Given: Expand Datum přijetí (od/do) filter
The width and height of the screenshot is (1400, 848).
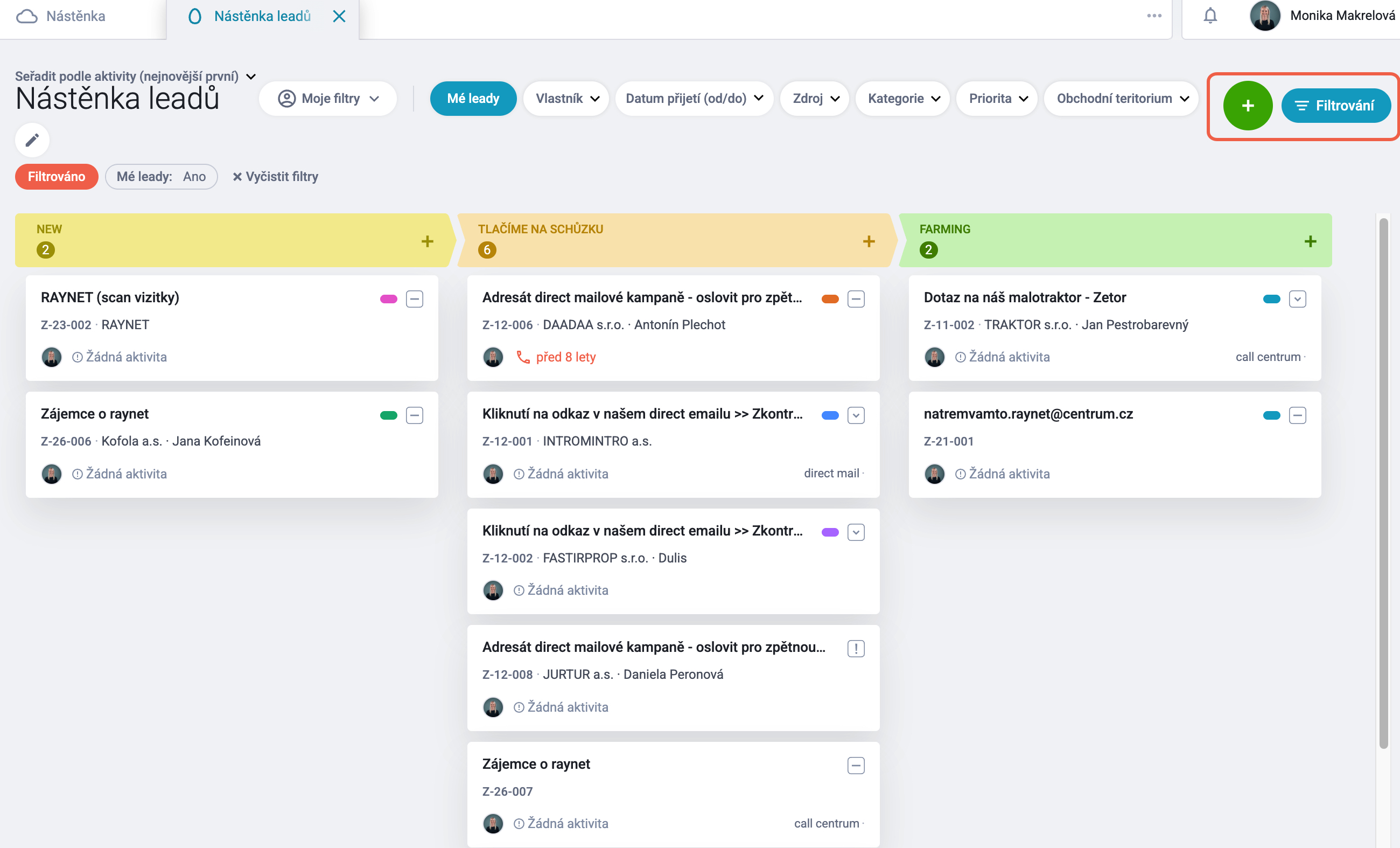Looking at the screenshot, I should pos(694,99).
